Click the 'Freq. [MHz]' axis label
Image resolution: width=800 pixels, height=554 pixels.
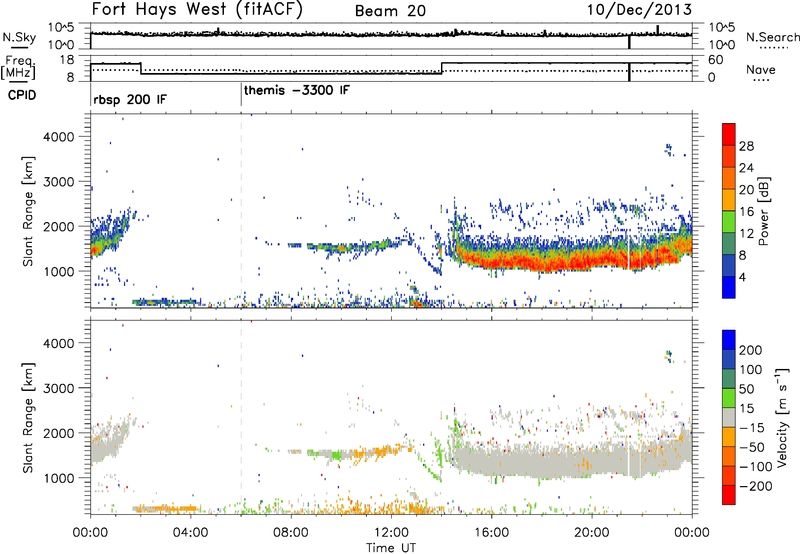tap(18, 68)
